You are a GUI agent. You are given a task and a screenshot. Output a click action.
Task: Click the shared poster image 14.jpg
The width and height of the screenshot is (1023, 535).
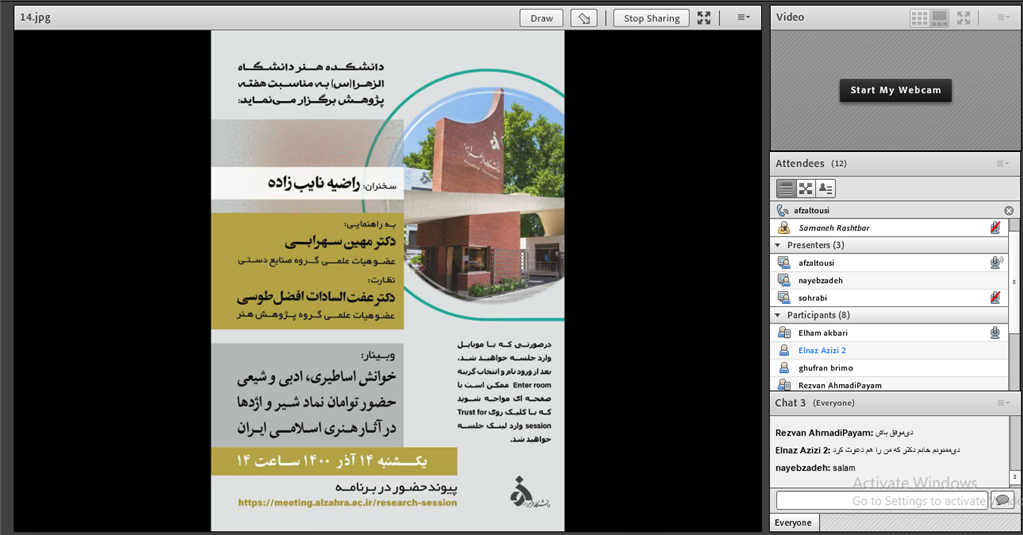pos(388,281)
